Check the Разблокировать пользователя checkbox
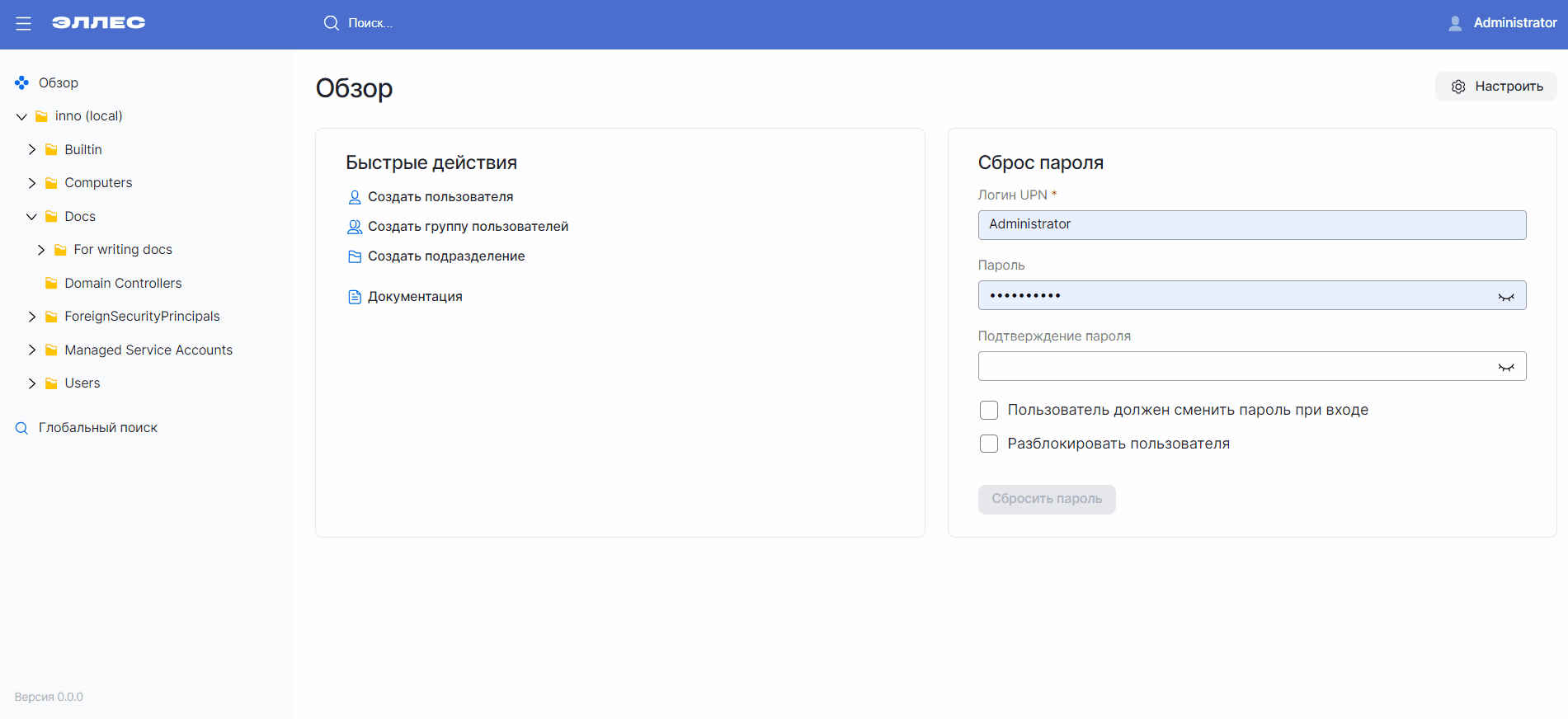This screenshot has width=1568, height=719. (x=988, y=444)
